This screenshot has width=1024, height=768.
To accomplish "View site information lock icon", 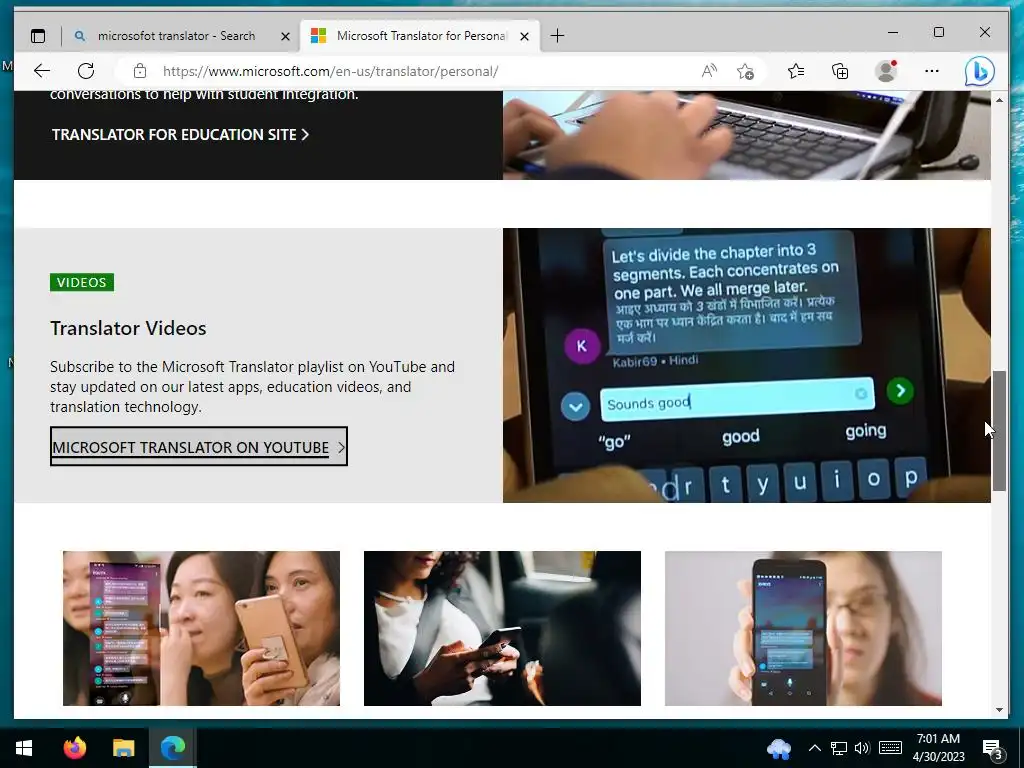I will 140,71.
